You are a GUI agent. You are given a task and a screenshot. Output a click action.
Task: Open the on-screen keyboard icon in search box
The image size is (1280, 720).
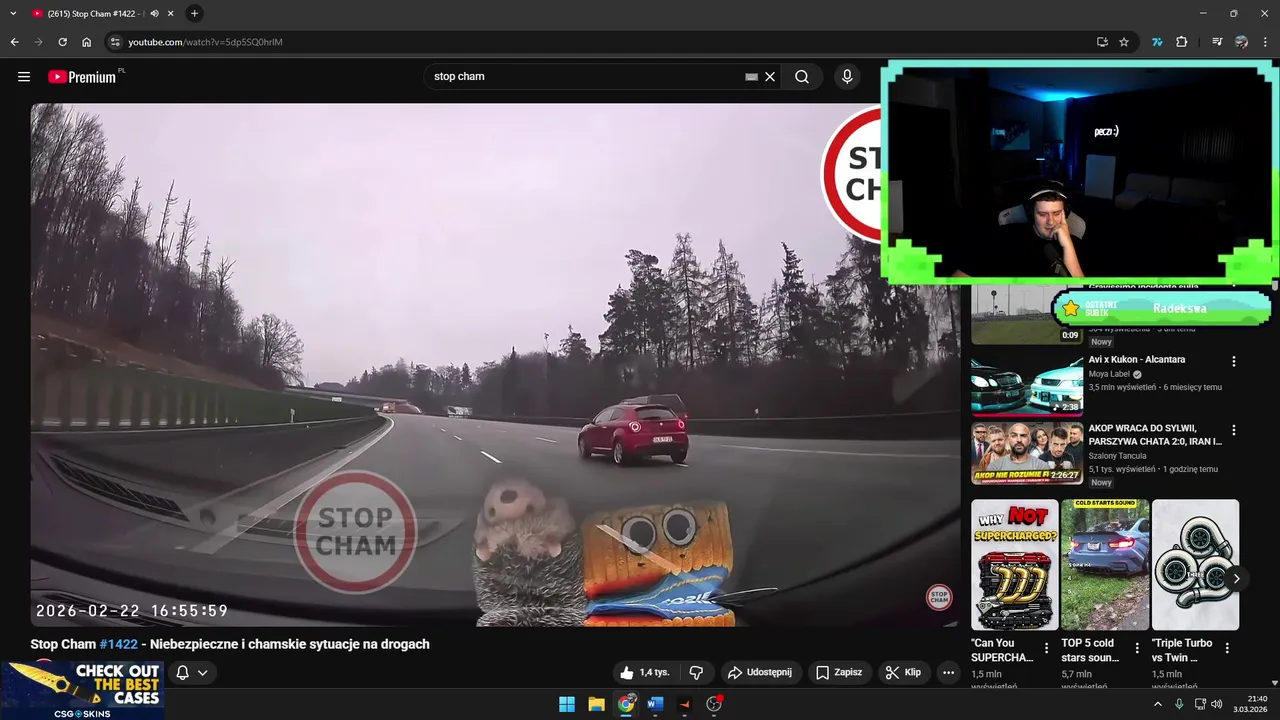751,77
